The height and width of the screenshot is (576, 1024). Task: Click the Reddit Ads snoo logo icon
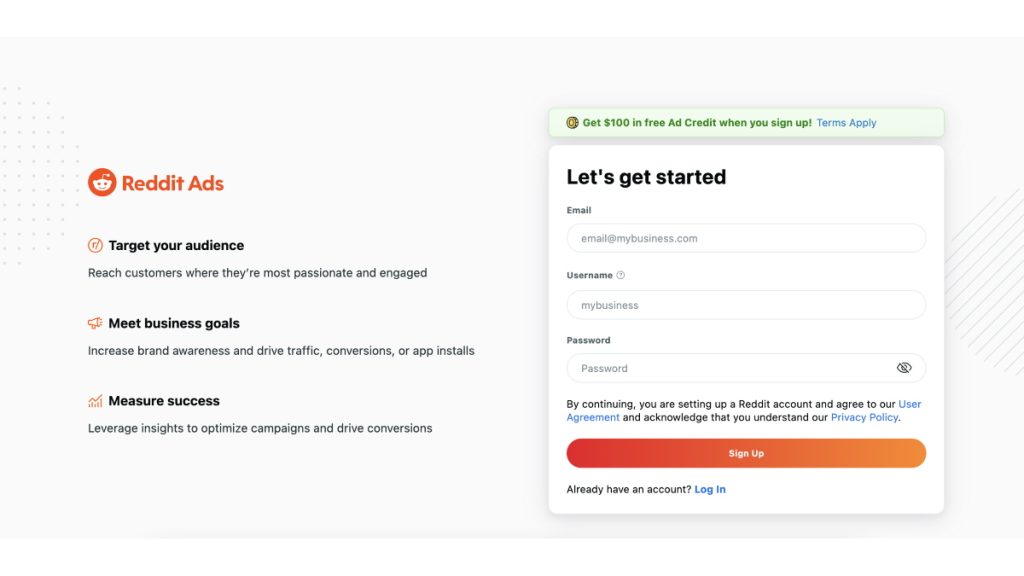(x=102, y=182)
